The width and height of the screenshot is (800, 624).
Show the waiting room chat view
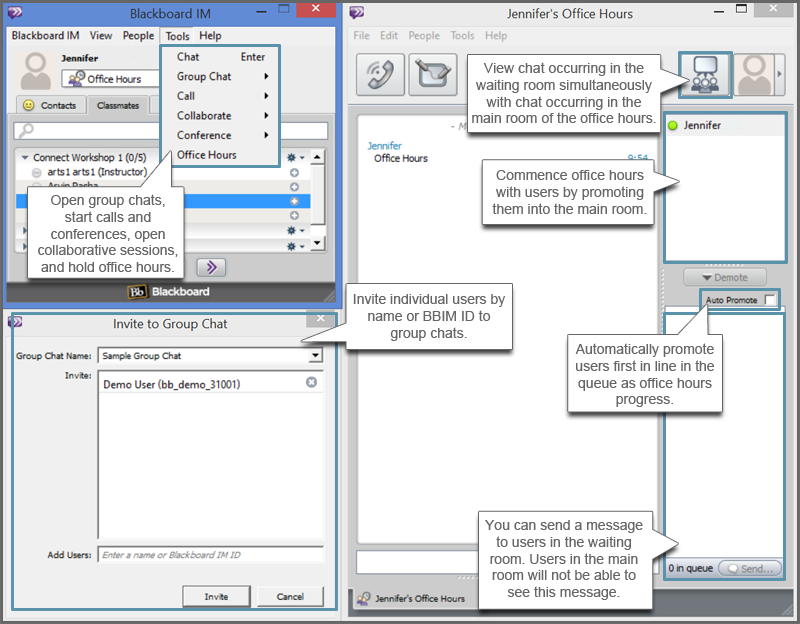(705, 74)
